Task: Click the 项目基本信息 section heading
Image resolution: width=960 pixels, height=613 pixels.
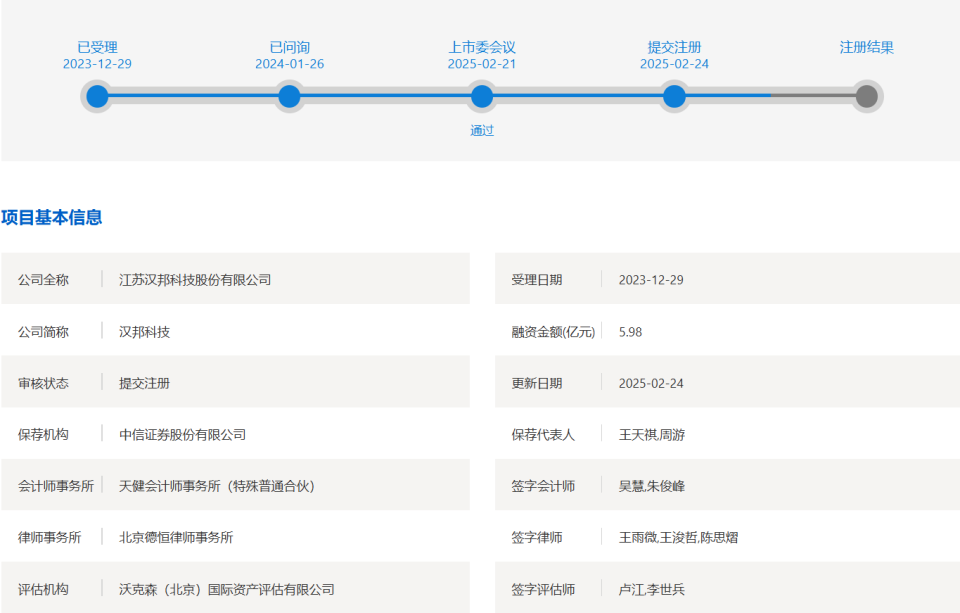Action: click(51, 217)
